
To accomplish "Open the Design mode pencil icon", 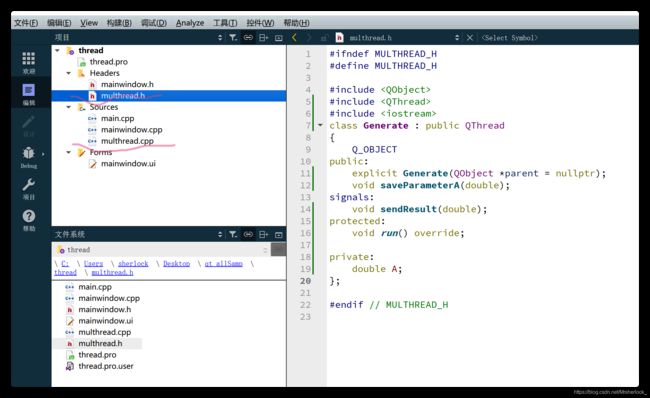I will (x=29, y=122).
